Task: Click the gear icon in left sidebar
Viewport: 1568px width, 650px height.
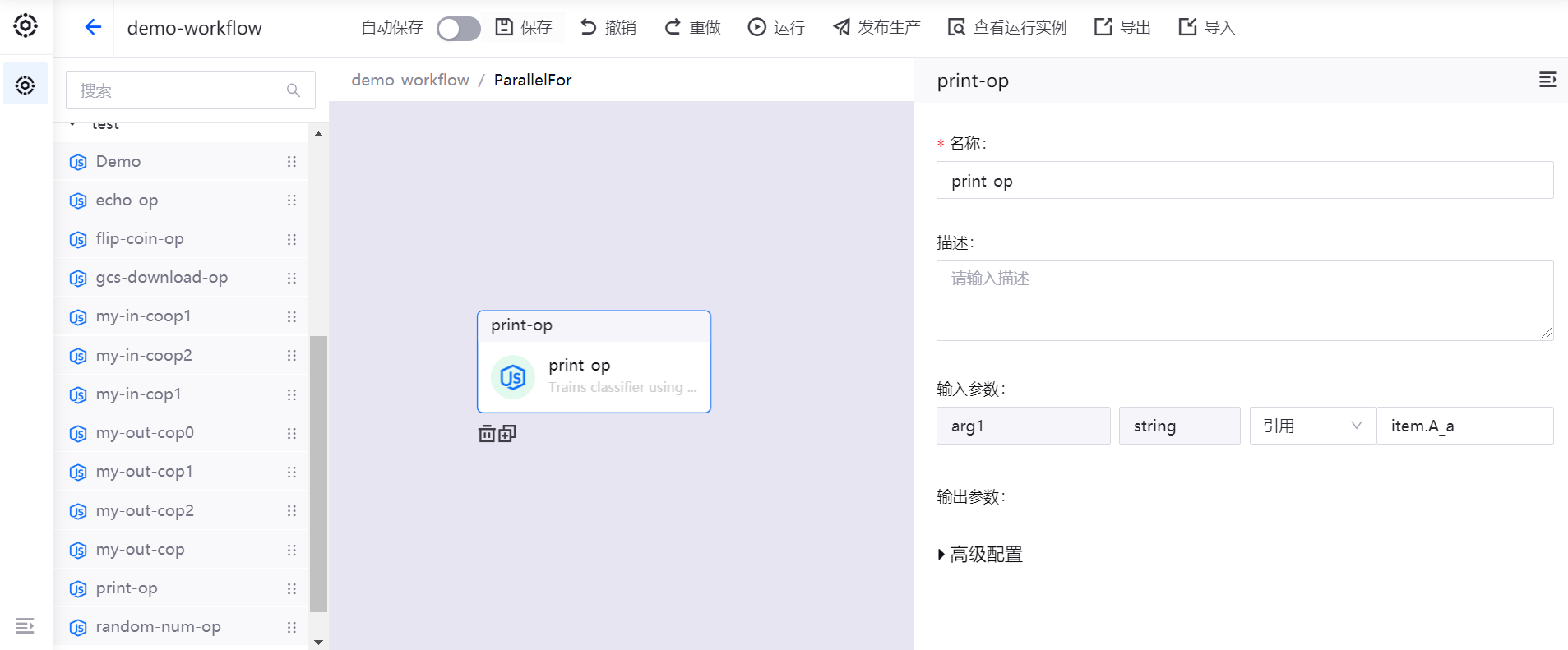Action: tap(25, 85)
